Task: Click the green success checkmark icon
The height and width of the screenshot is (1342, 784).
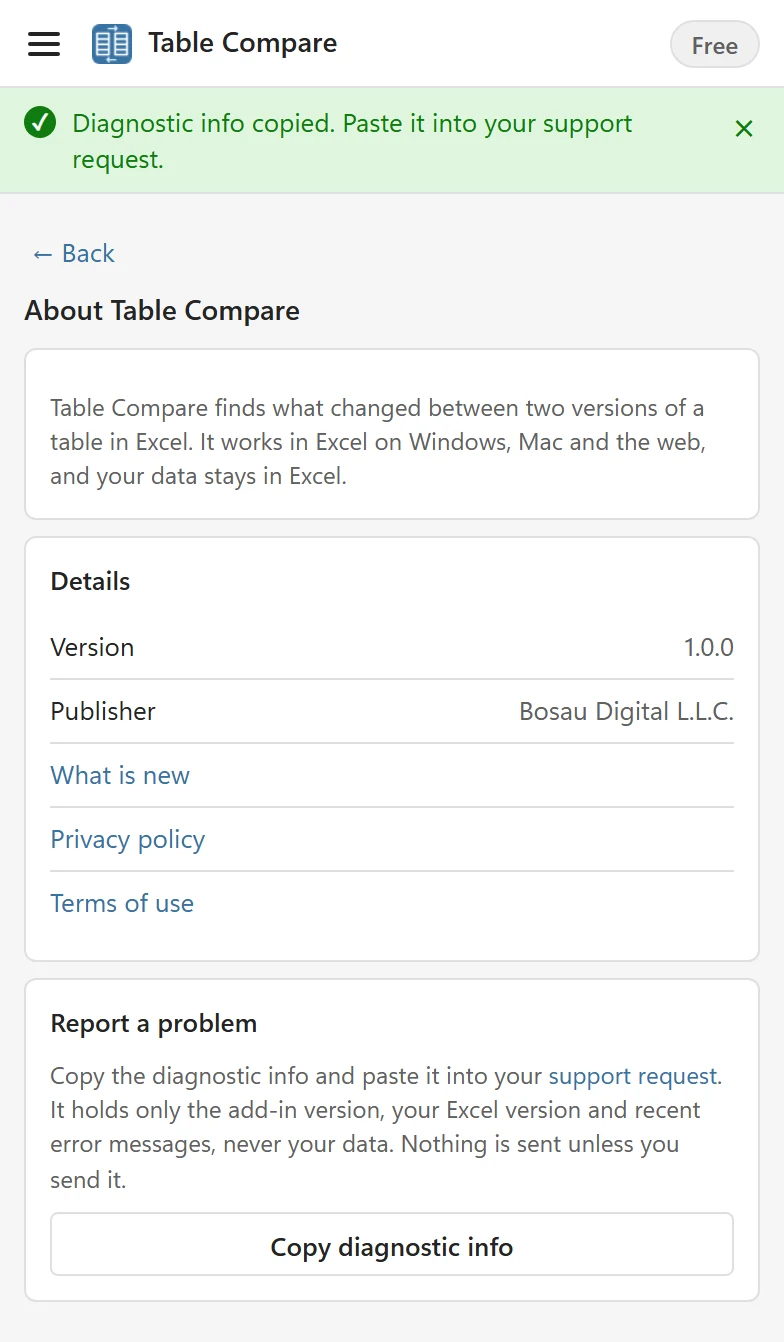Action: [40, 124]
